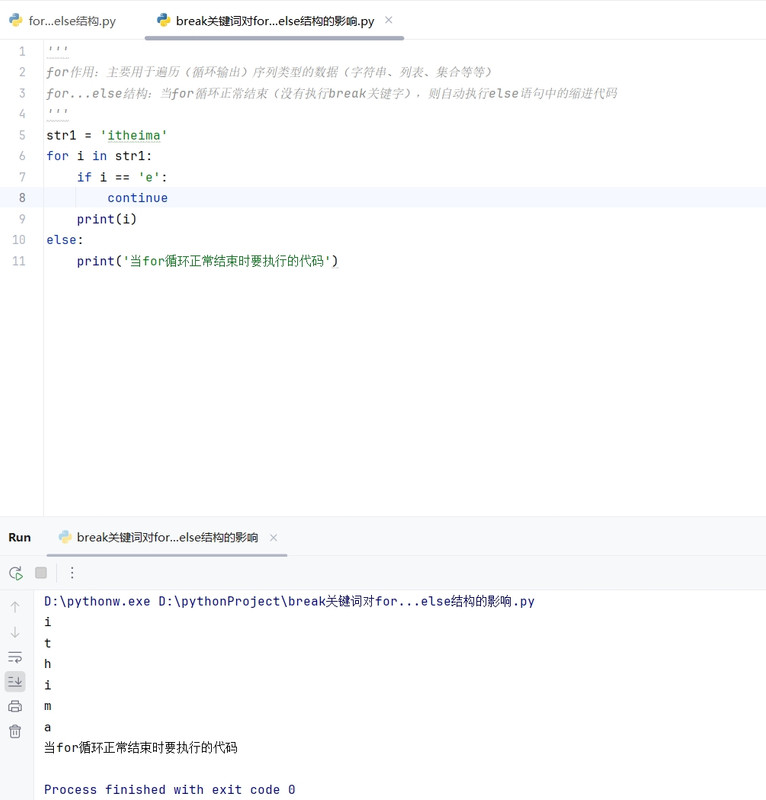Image resolution: width=766 pixels, height=800 pixels.
Task: Click line number 6 in the gutter
Action: 22,156
